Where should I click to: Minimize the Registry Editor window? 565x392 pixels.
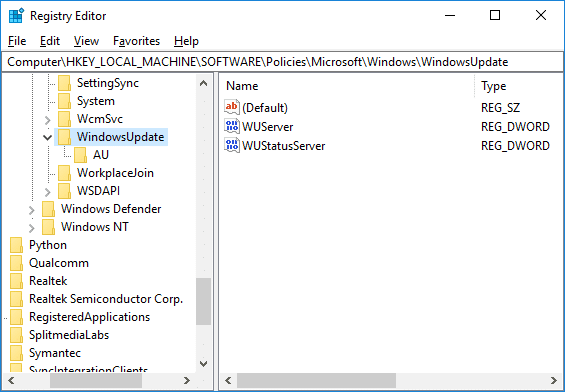(x=450, y=15)
